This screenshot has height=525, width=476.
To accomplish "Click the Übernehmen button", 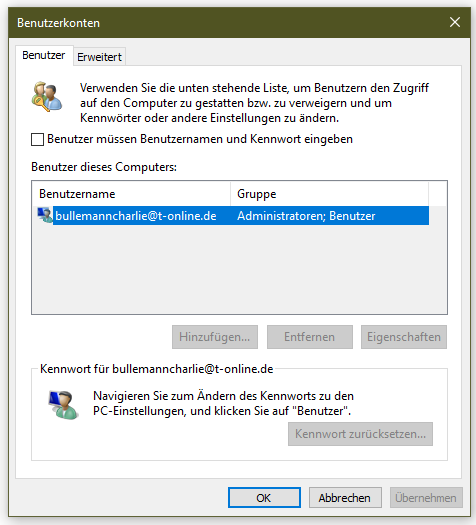I will coord(426,498).
